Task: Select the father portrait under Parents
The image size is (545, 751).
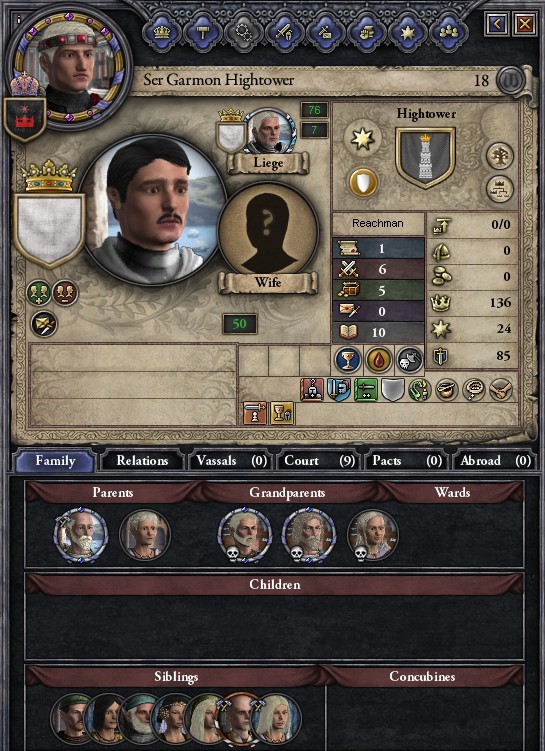Action: coord(80,535)
